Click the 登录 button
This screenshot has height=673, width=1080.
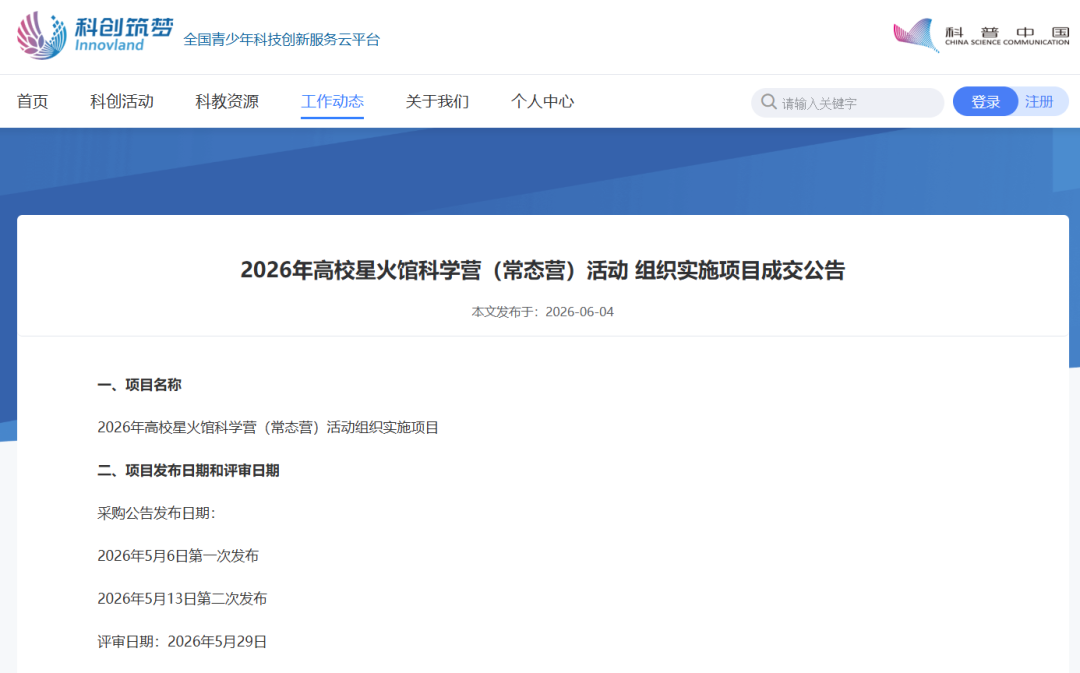985,102
